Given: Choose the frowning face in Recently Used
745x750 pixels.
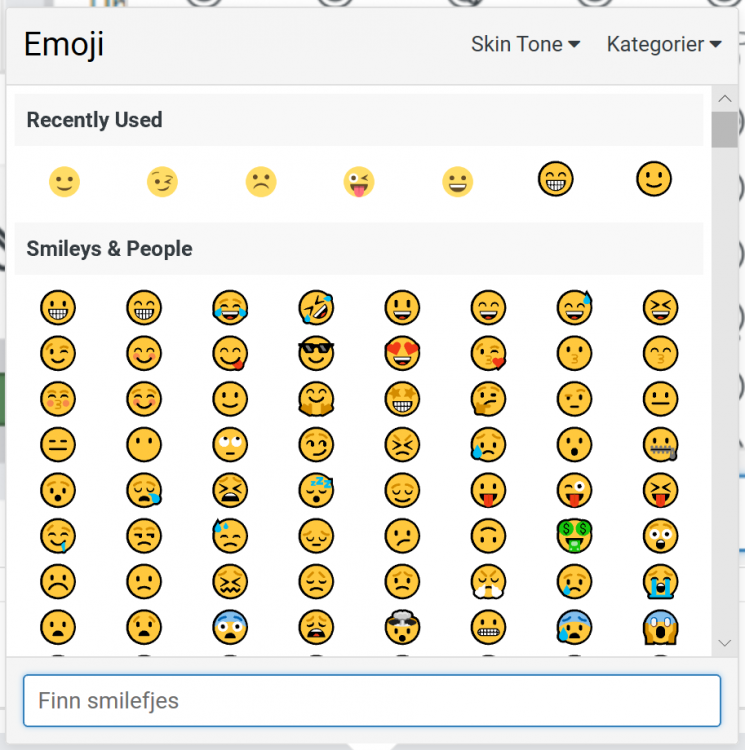Looking at the screenshot, I should coord(260,182).
